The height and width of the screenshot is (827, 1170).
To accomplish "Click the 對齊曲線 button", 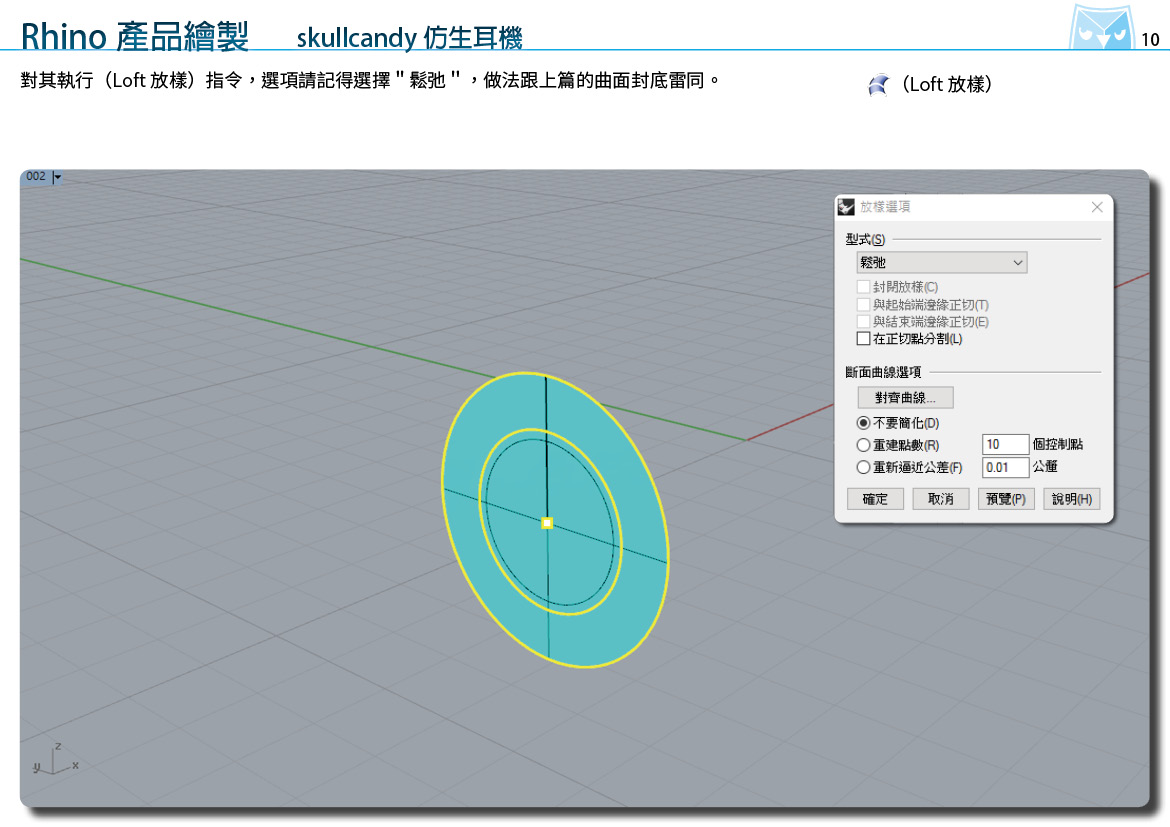I will 905,398.
